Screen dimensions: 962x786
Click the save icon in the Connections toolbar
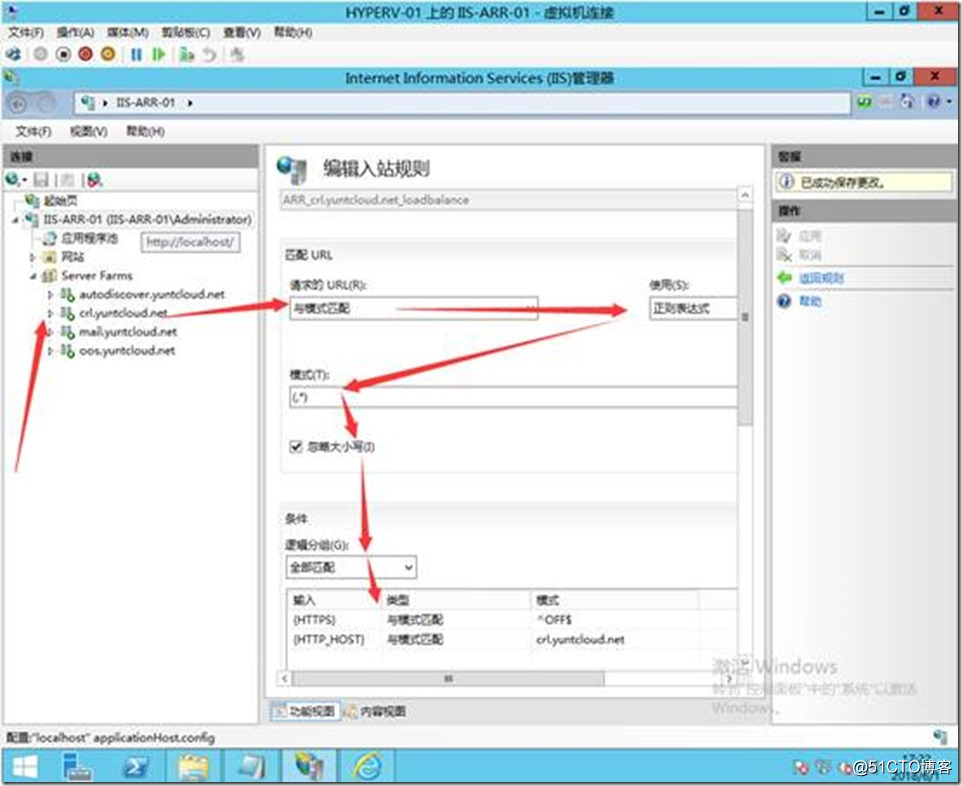click(41, 180)
